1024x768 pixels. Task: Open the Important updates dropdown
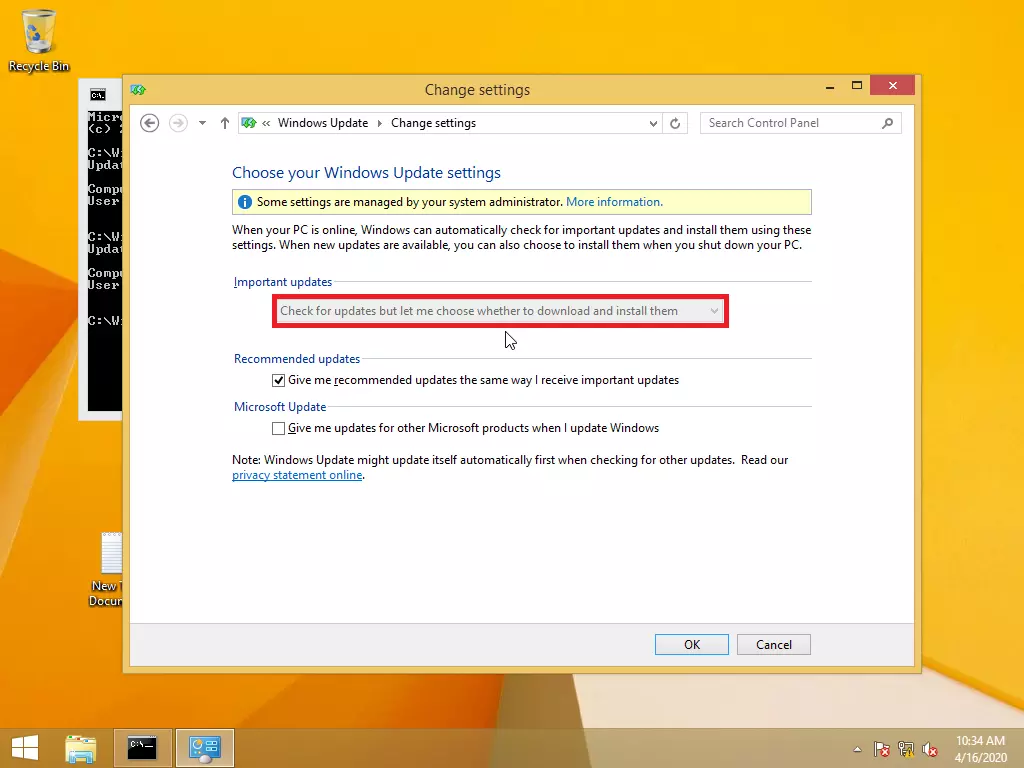coord(500,311)
